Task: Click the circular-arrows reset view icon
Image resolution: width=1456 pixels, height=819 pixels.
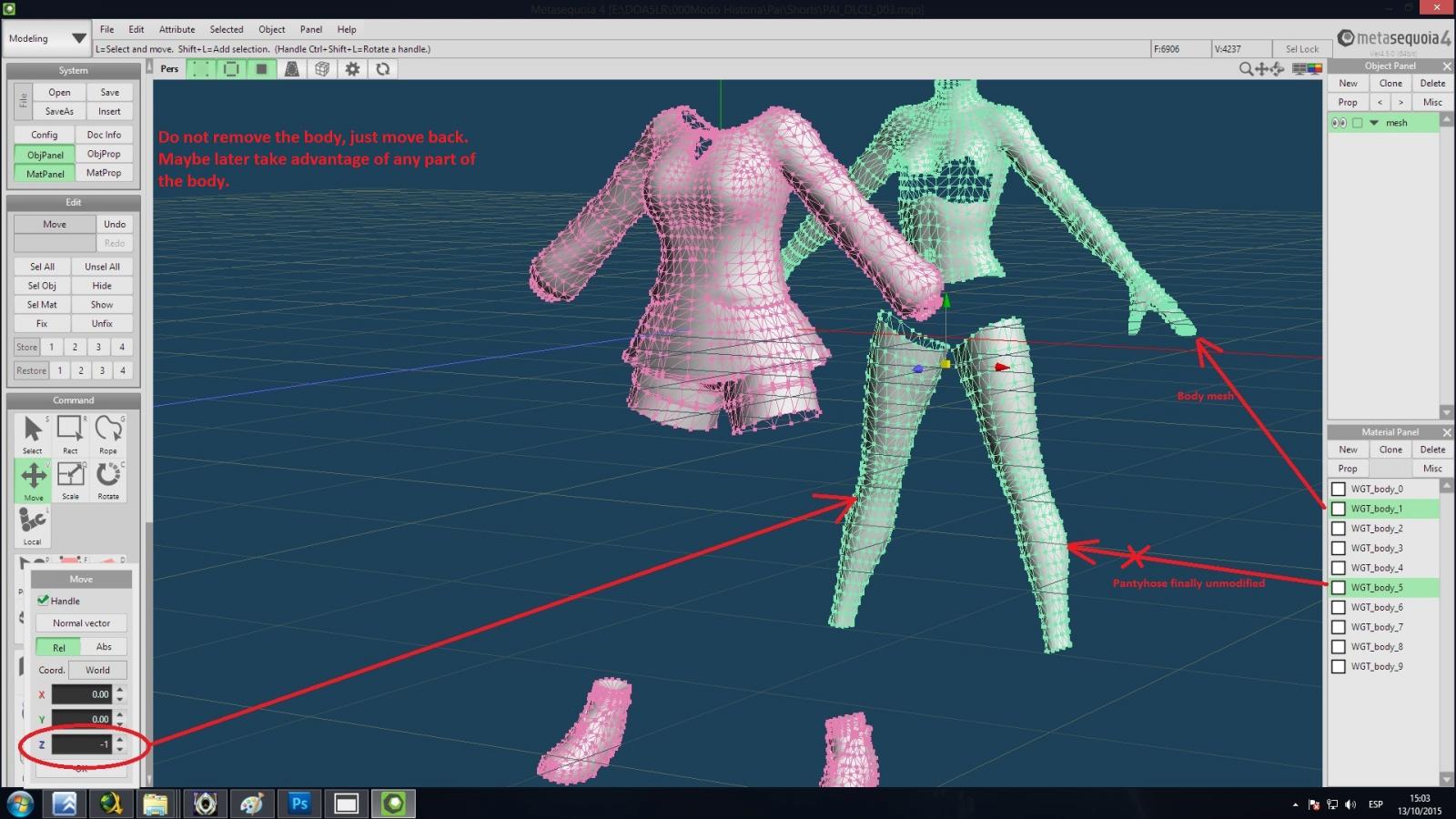Action: point(383,69)
